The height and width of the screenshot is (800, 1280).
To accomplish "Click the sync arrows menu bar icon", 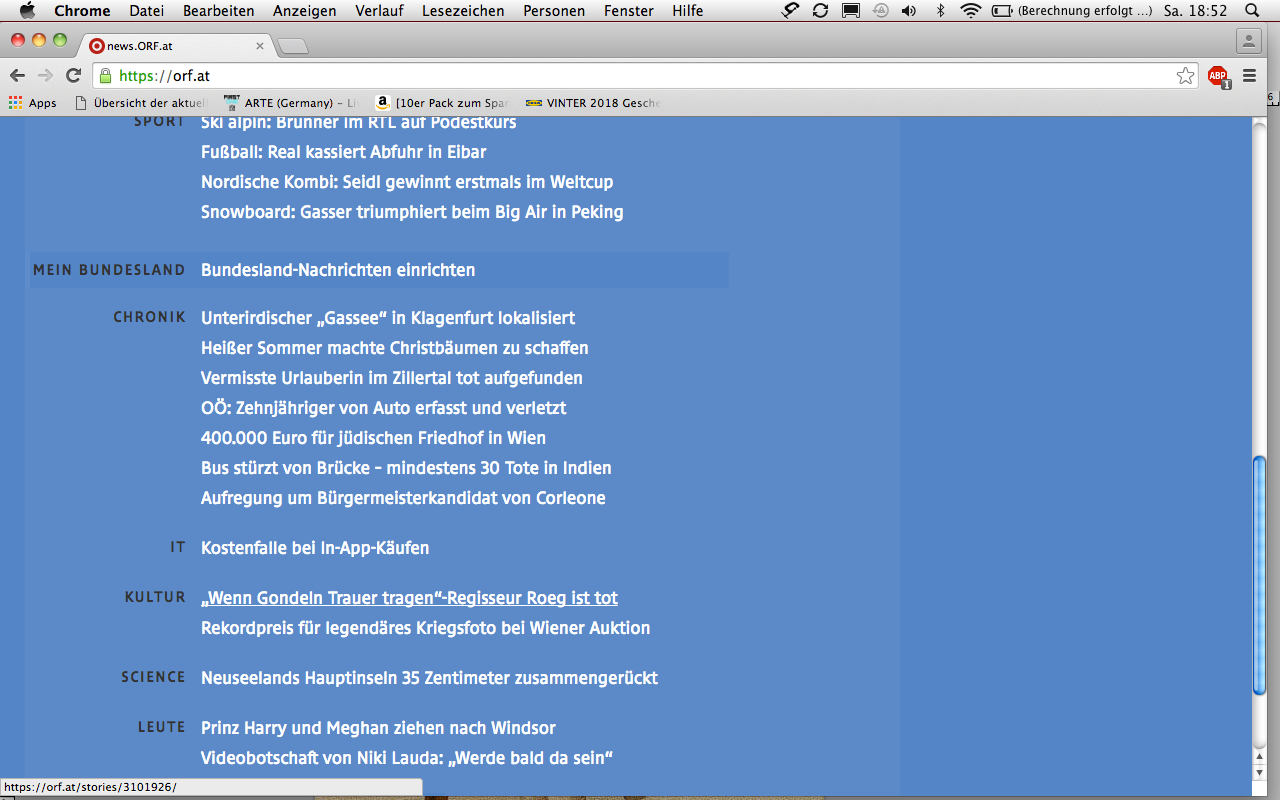I will pos(820,11).
